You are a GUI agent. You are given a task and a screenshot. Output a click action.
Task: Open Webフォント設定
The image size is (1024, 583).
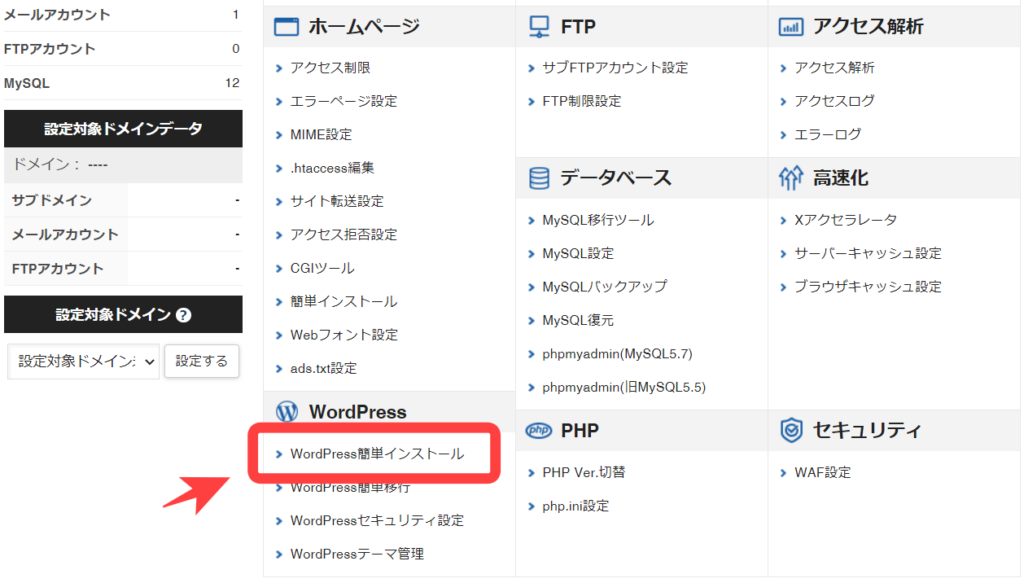(x=344, y=335)
